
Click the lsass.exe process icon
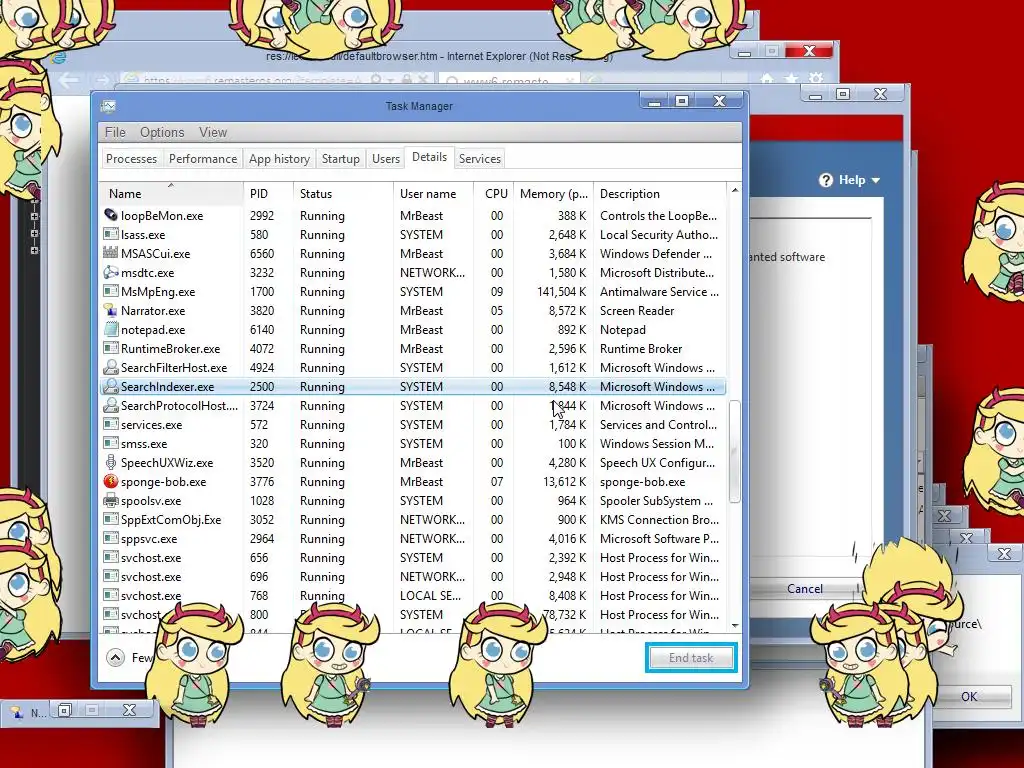click(x=111, y=234)
